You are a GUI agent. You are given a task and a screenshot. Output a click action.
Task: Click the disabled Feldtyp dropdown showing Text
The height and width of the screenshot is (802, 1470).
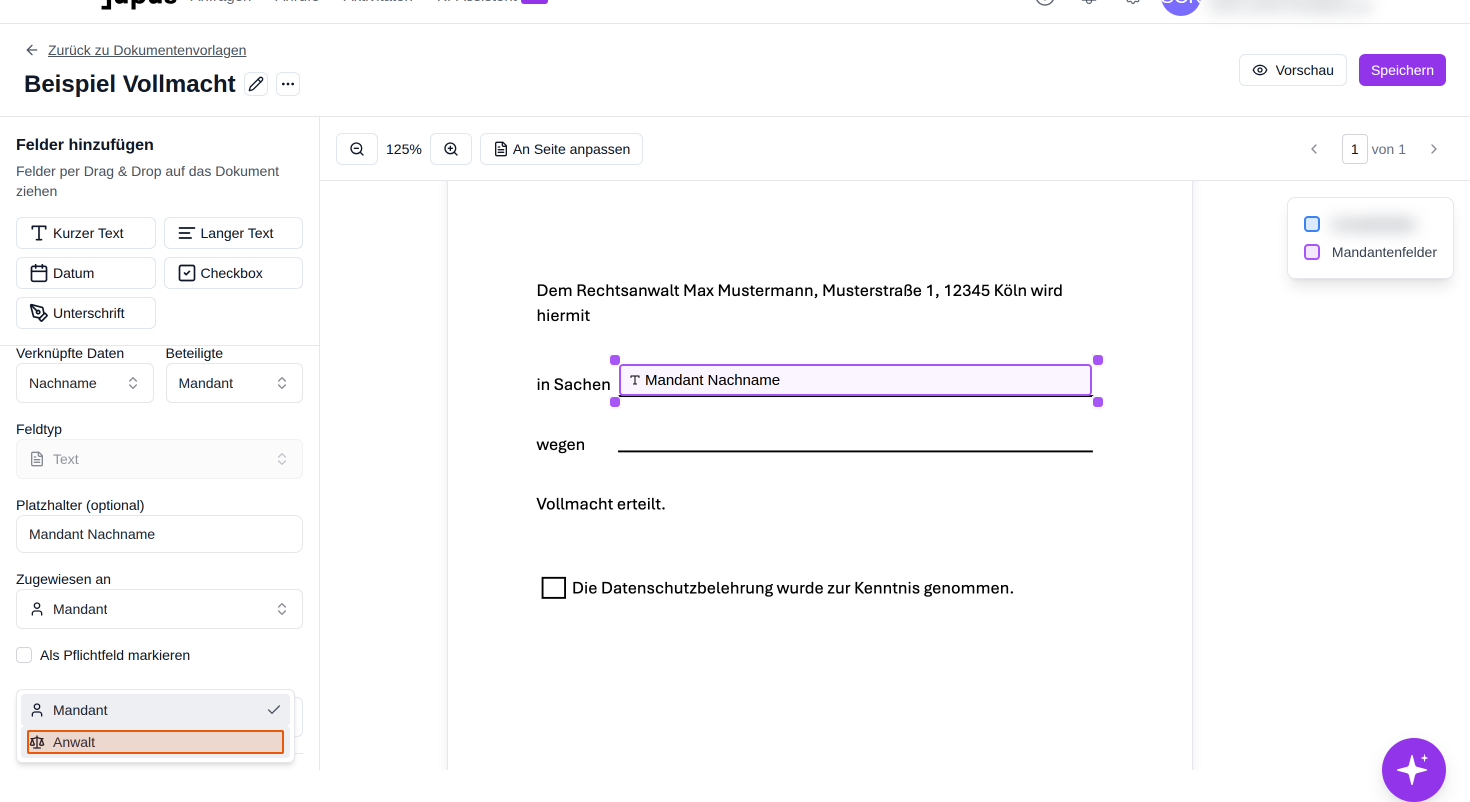click(x=159, y=459)
